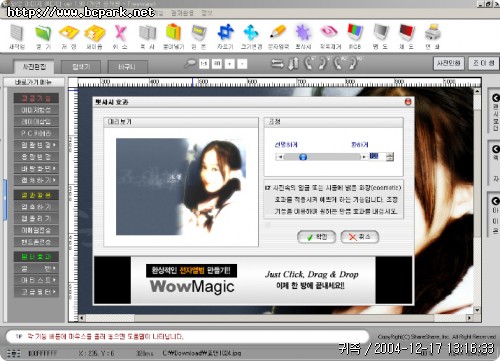
Task: Flip image vertically with up-down arrows icon
Action: point(293,63)
